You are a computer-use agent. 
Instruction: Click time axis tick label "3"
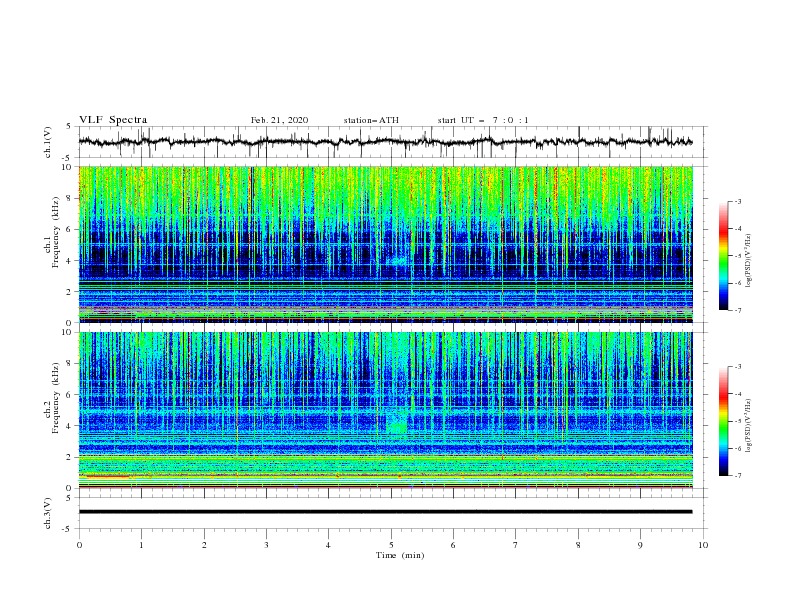266,545
